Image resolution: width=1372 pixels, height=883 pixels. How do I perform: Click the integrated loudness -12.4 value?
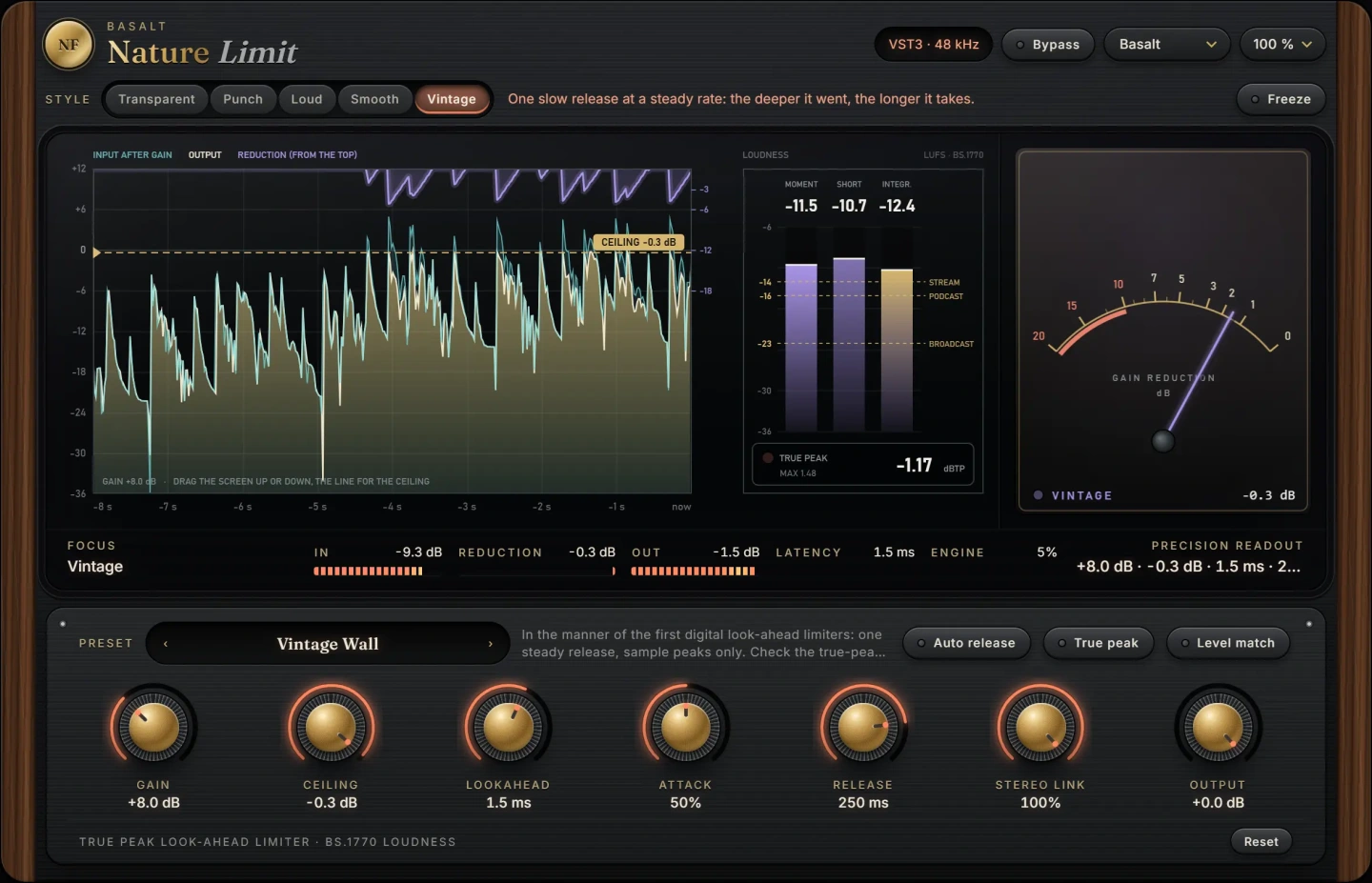click(x=897, y=206)
